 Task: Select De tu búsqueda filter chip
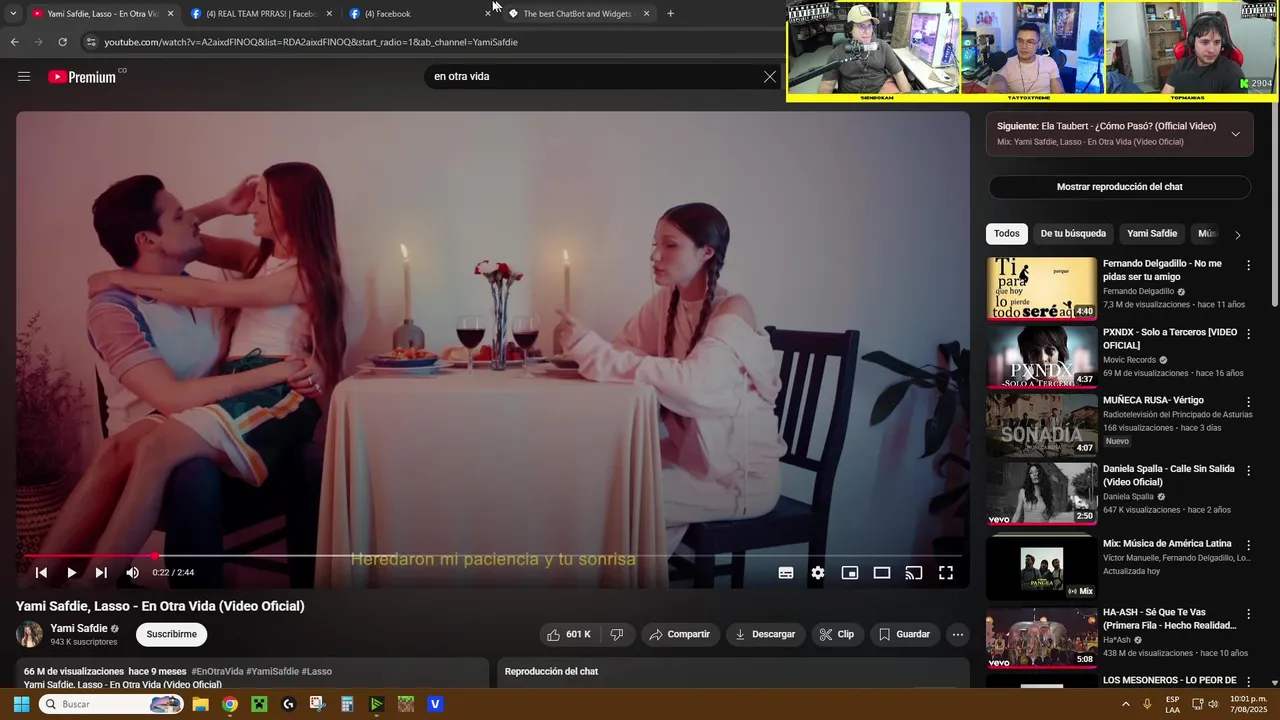coord(1073,233)
